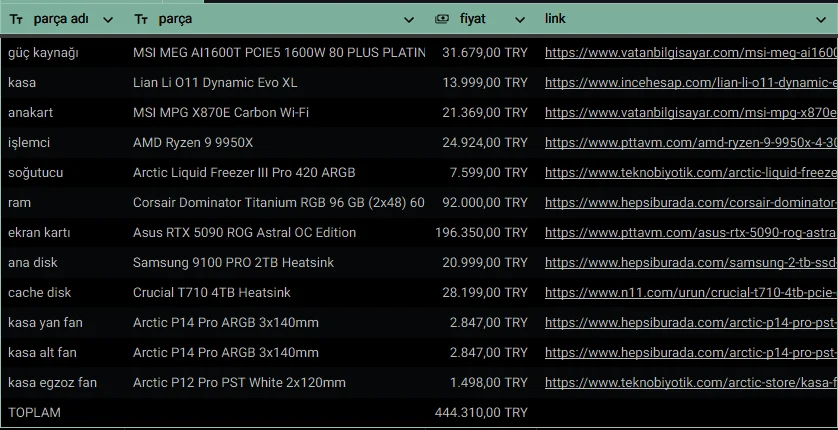Screen dimensions: 838x430
Task: Visit the teknobiyotik arctic-liquid-freezer link
Action: coord(691,173)
